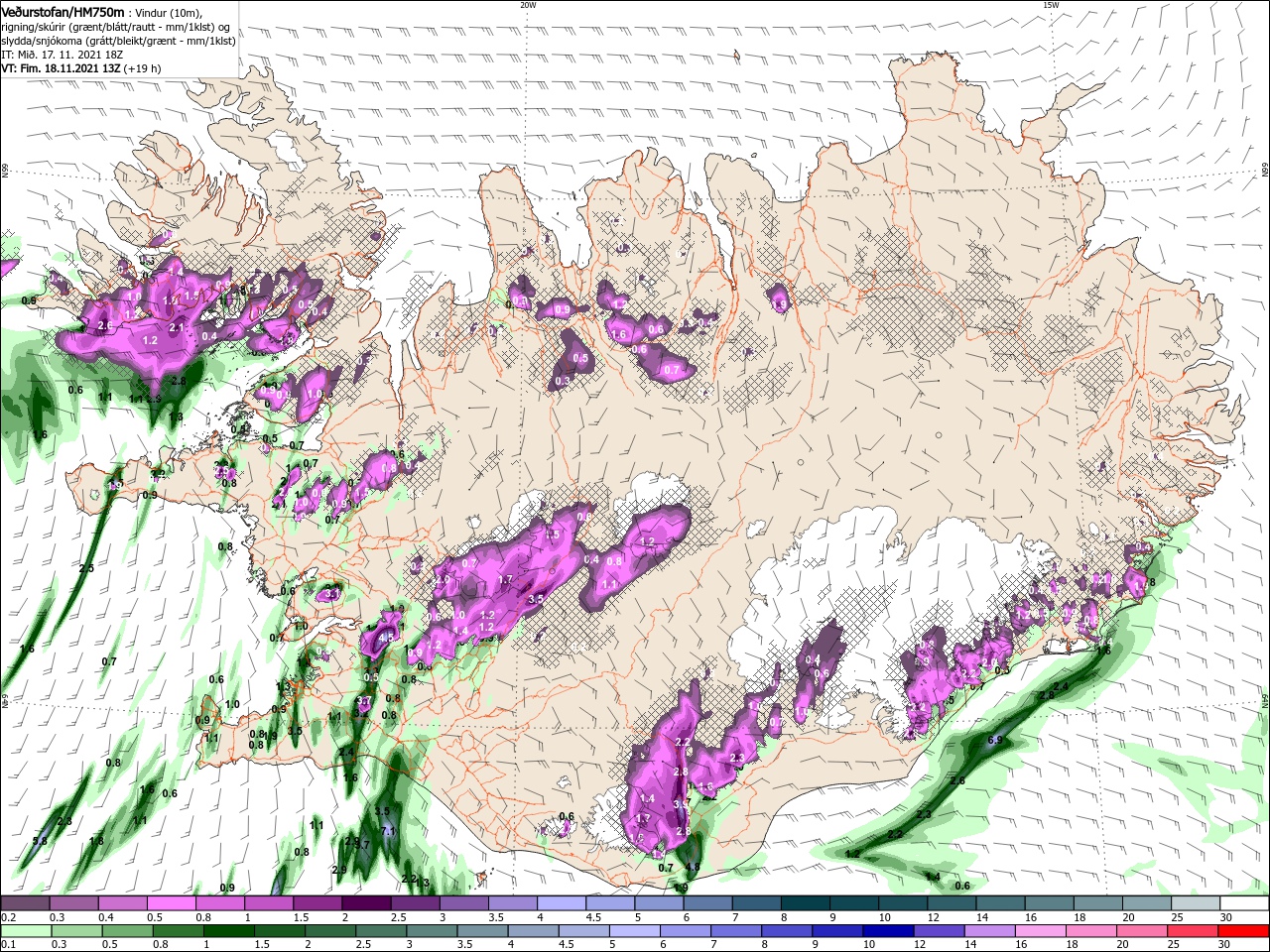1270x952 pixels.
Task: Click the 5.8 rainfall value near the left edge
Action: click(x=40, y=841)
